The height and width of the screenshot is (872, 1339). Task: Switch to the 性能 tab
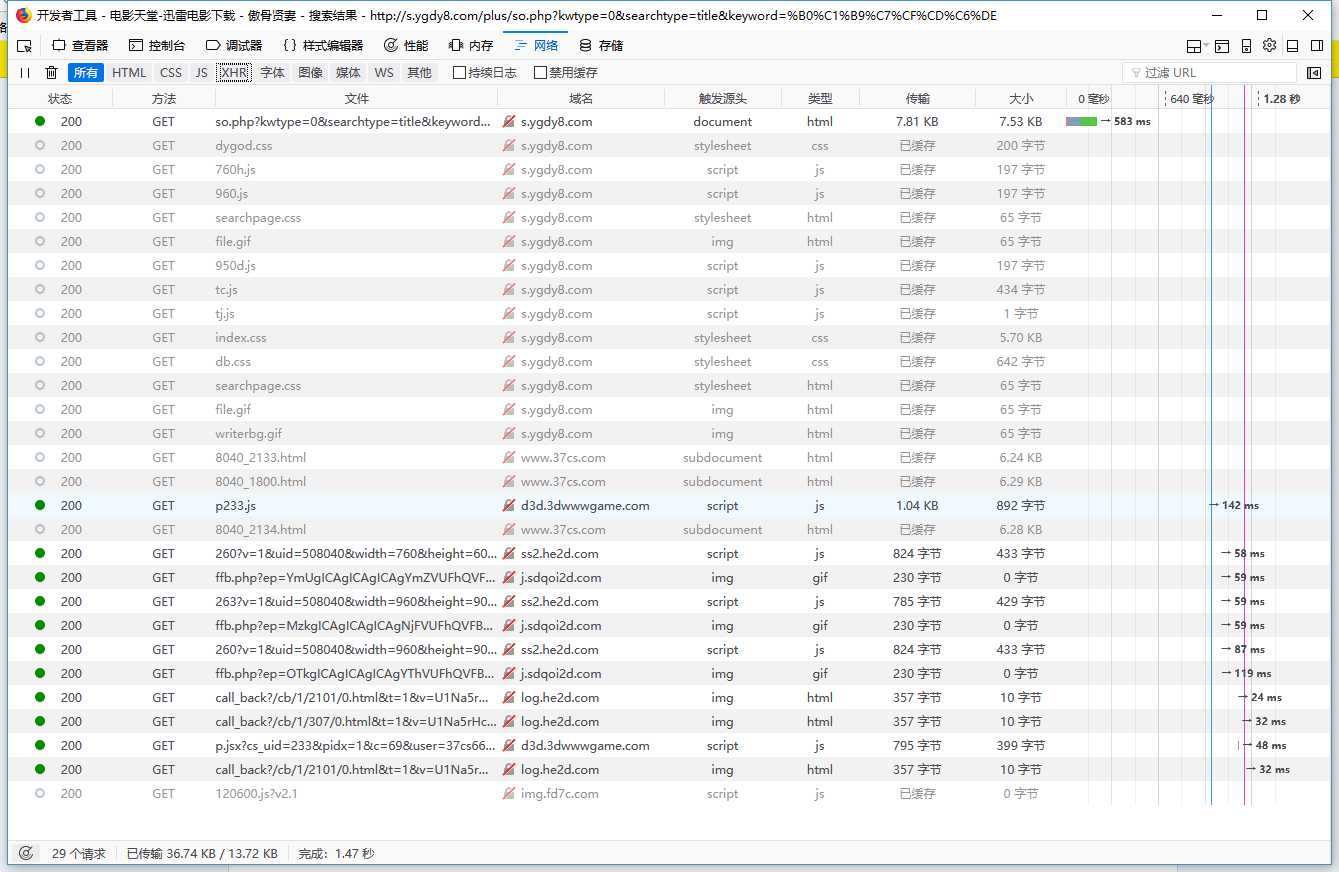pyautogui.click(x=406, y=46)
